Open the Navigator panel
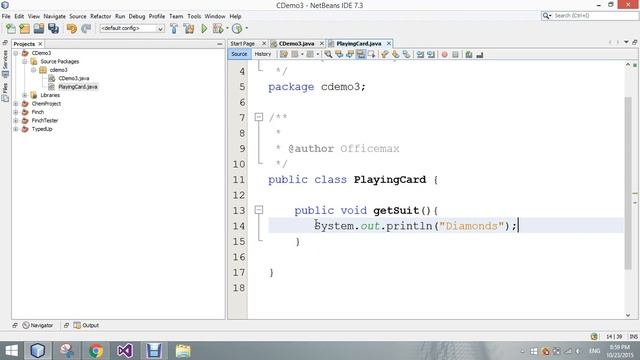The width and height of the screenshot is (640, 360). [38, 325]
